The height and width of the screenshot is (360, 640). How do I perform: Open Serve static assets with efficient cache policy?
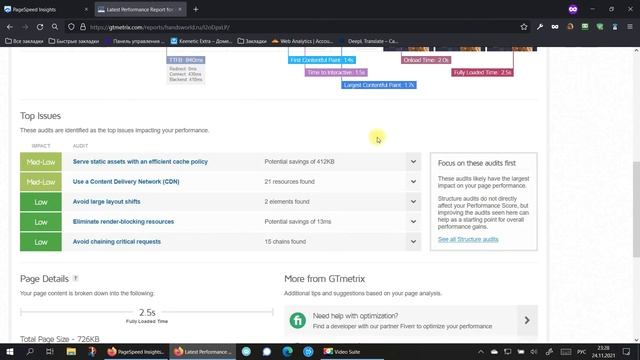(x=140, y=162)
